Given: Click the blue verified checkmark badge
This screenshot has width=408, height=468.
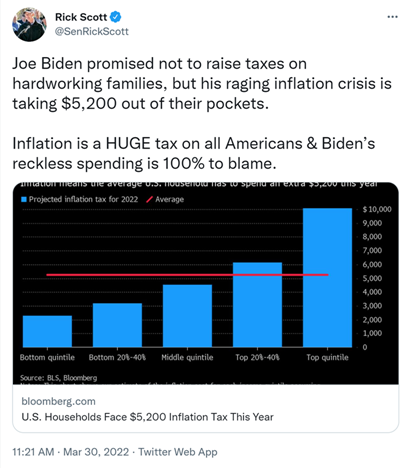Looking at the screenshot, I should coord(116,17).
